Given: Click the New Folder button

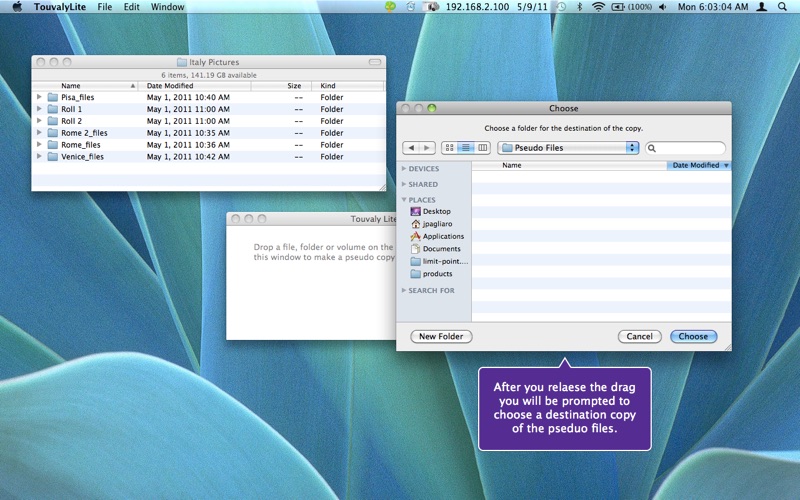Looking at the screenshot, I should (441, 336).
